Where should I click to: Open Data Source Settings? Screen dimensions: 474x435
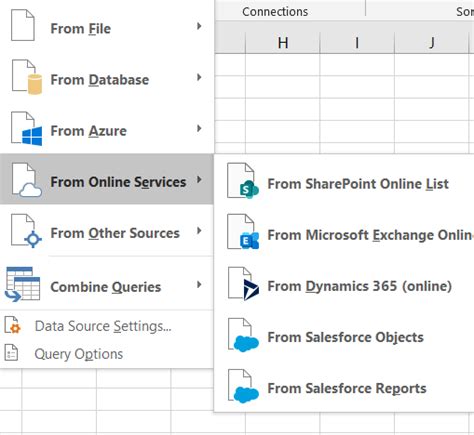[107, 326]
